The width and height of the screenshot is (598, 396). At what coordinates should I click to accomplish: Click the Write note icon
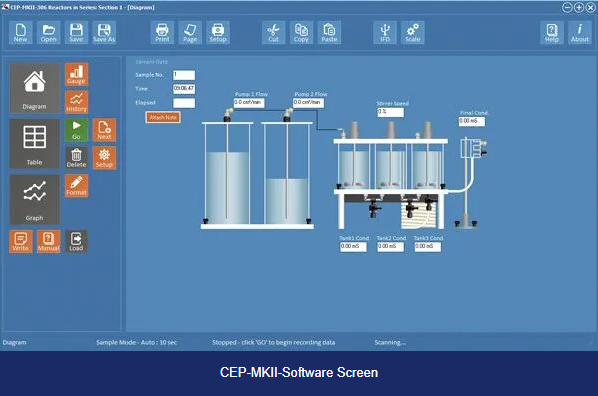click(21, 241)
